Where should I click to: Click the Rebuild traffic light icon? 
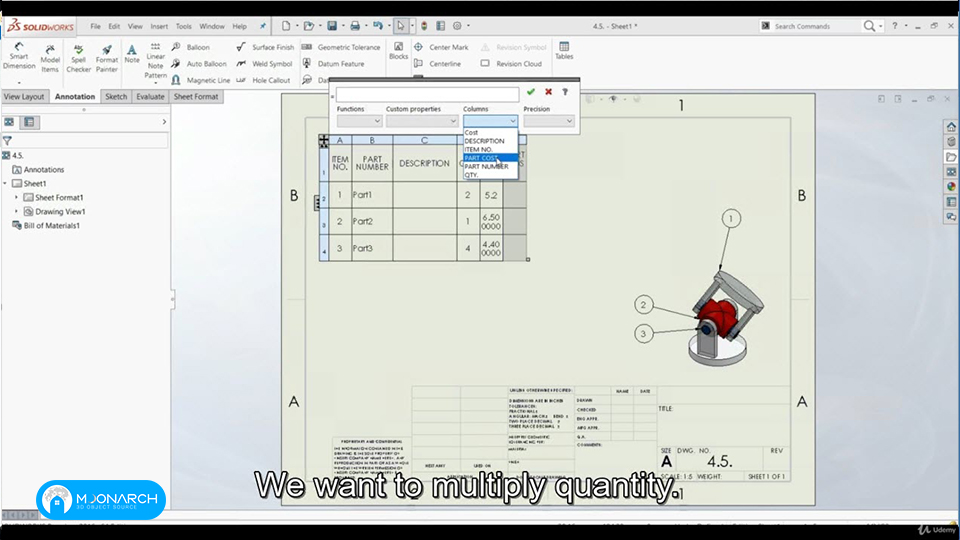(x=424, y=26)
